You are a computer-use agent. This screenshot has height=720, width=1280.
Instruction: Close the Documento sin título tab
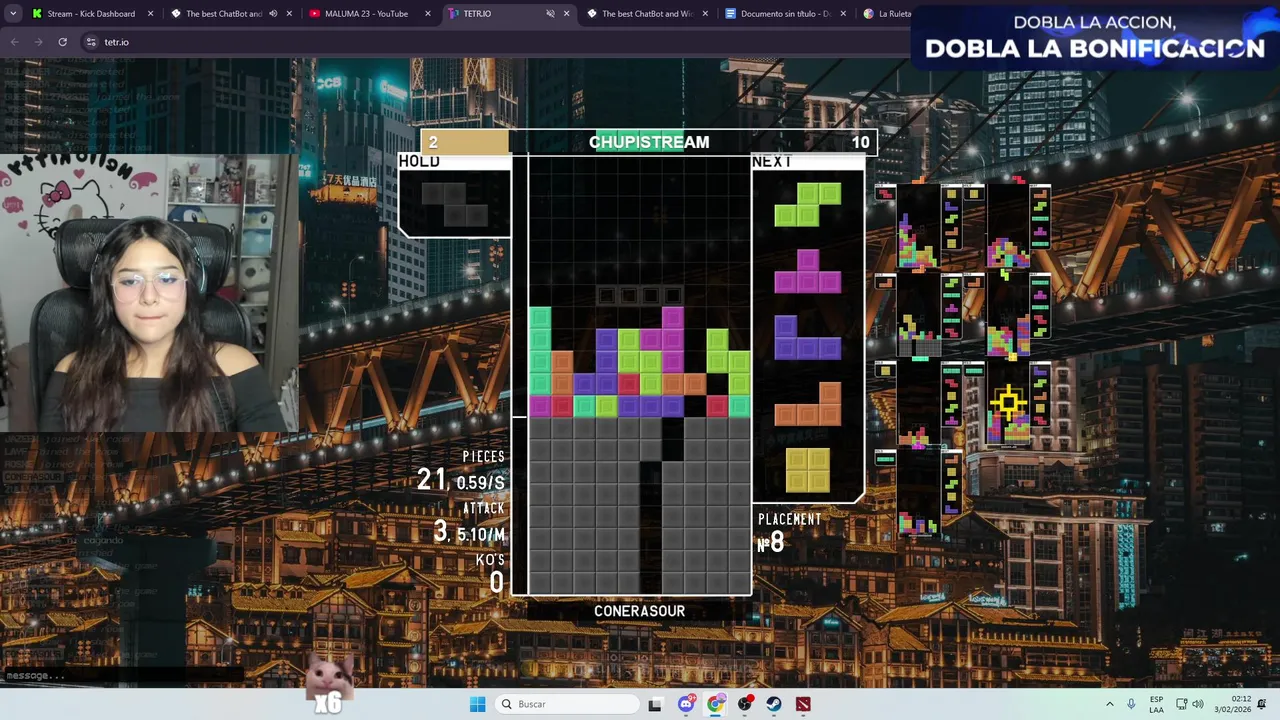(843, 14)
